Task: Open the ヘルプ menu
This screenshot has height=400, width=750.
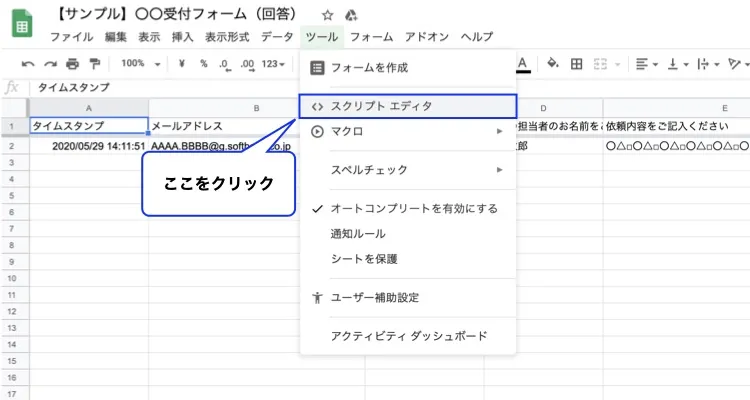Action: tap(477, 37)
